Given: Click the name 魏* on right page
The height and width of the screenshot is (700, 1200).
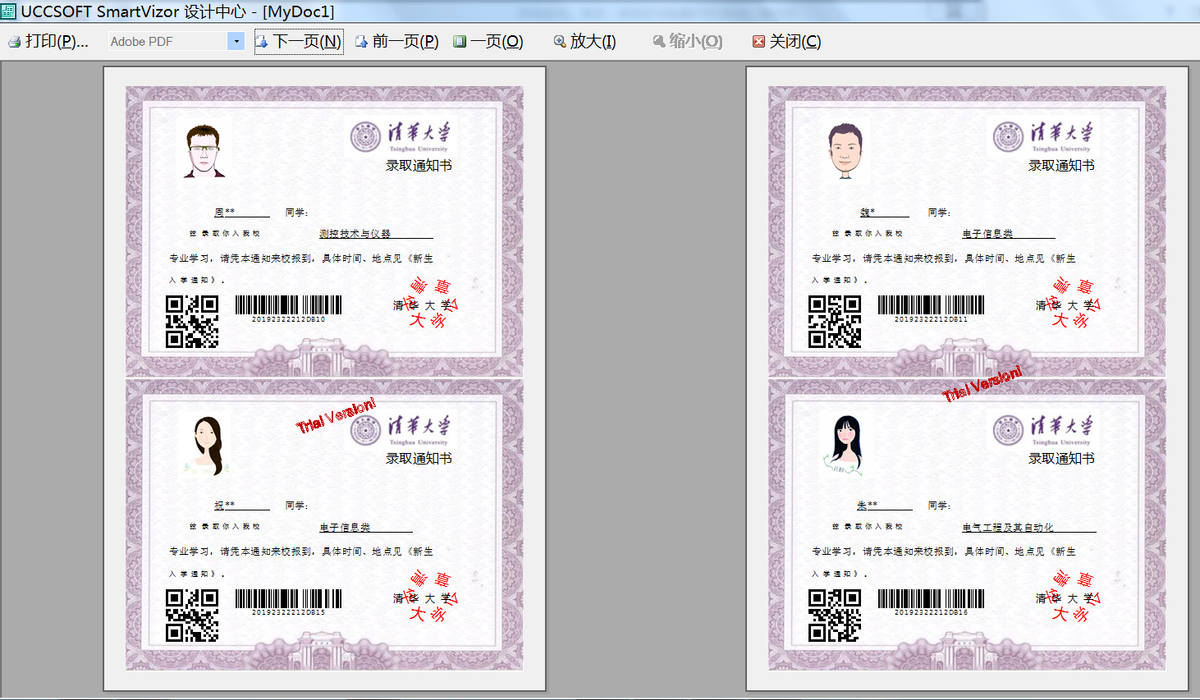Looking at the screenshot, I should pyautogui.click(x=867, y=212).
